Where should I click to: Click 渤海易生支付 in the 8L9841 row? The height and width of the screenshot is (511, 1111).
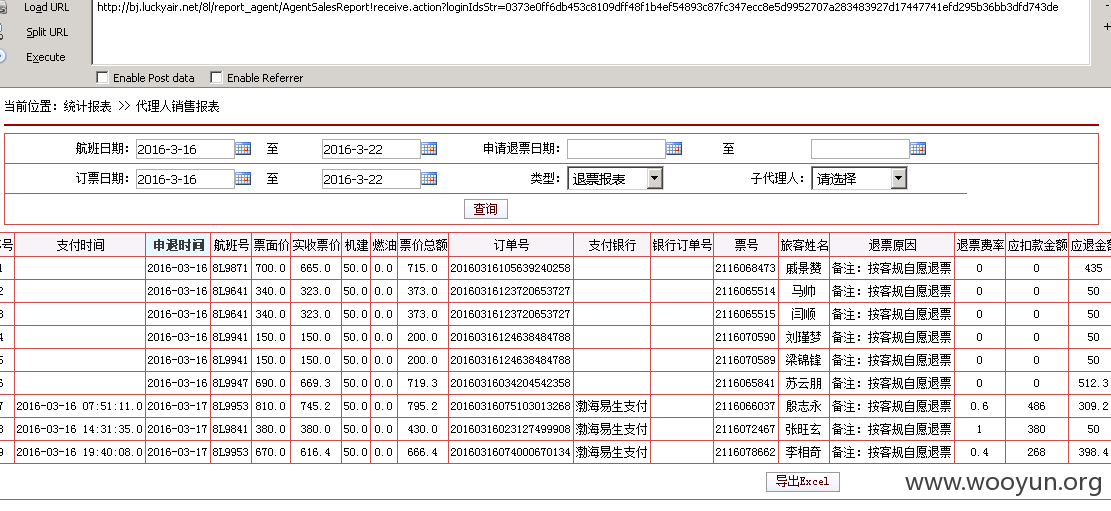tap(611, 429)
